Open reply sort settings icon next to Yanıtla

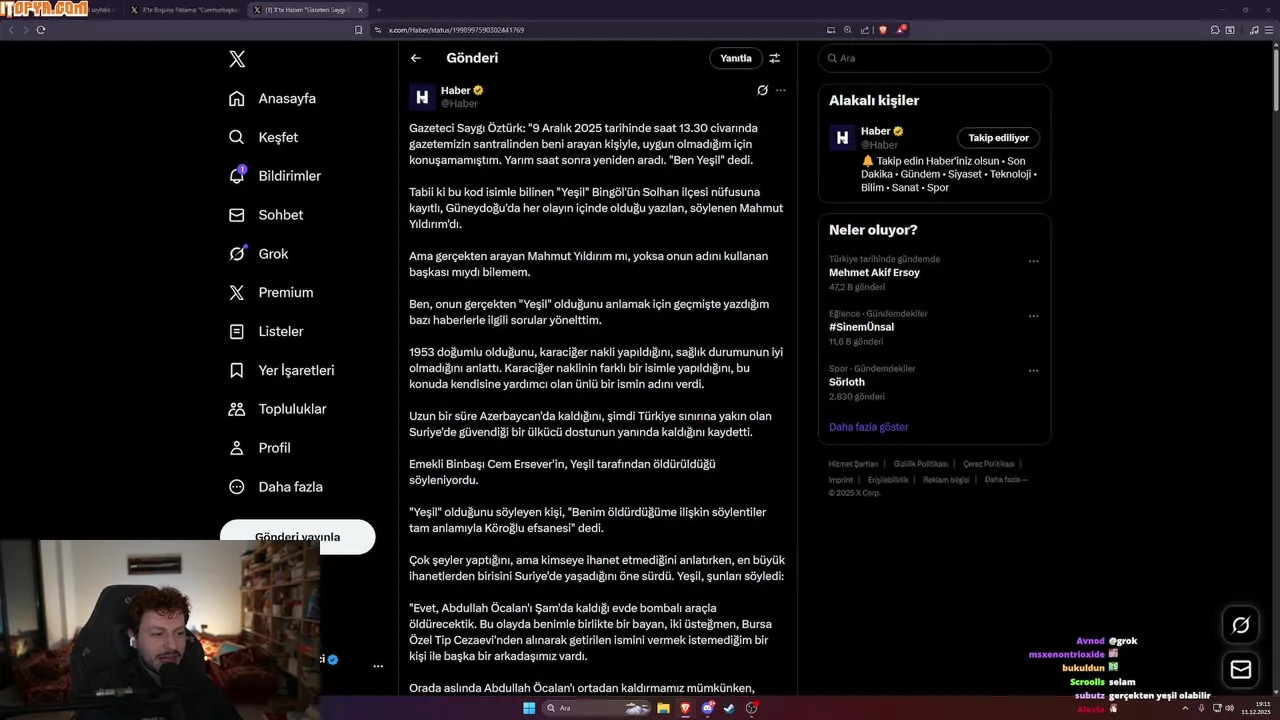click(775, 58)
